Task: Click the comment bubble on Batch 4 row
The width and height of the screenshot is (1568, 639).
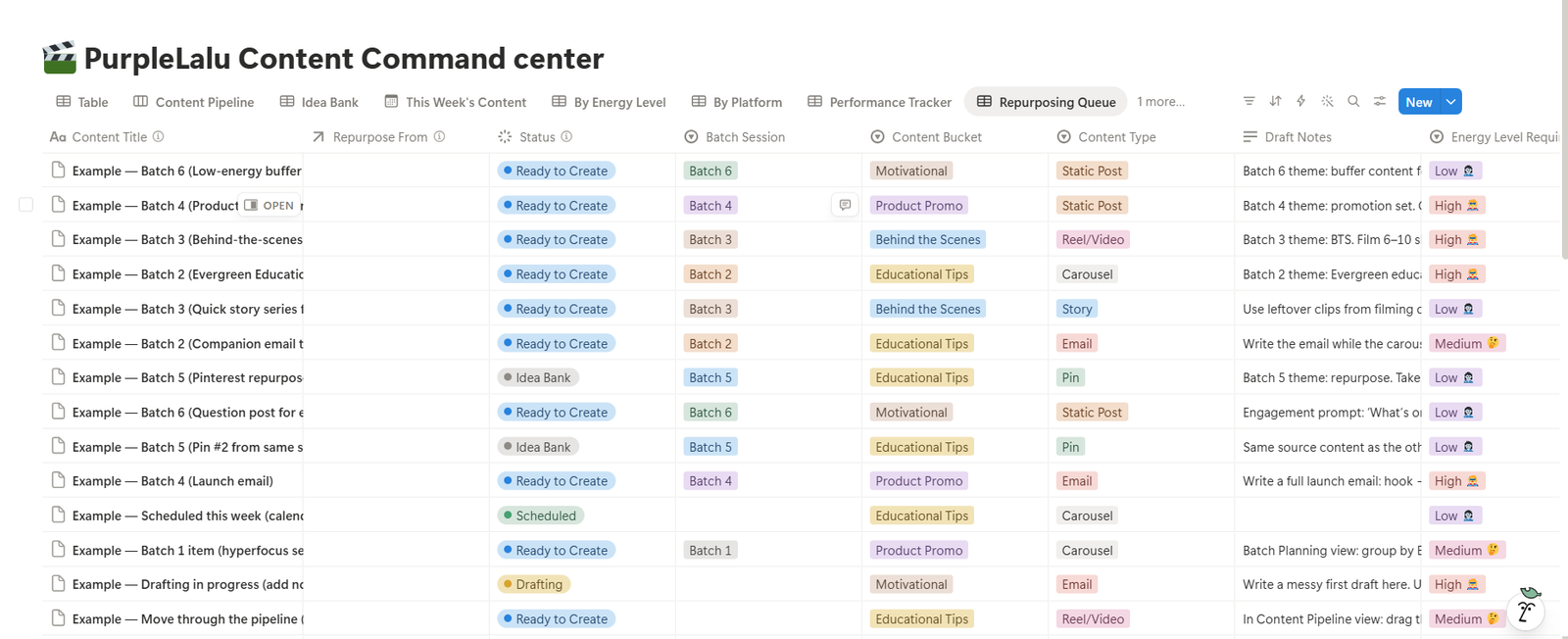Action: pos(845,205)
